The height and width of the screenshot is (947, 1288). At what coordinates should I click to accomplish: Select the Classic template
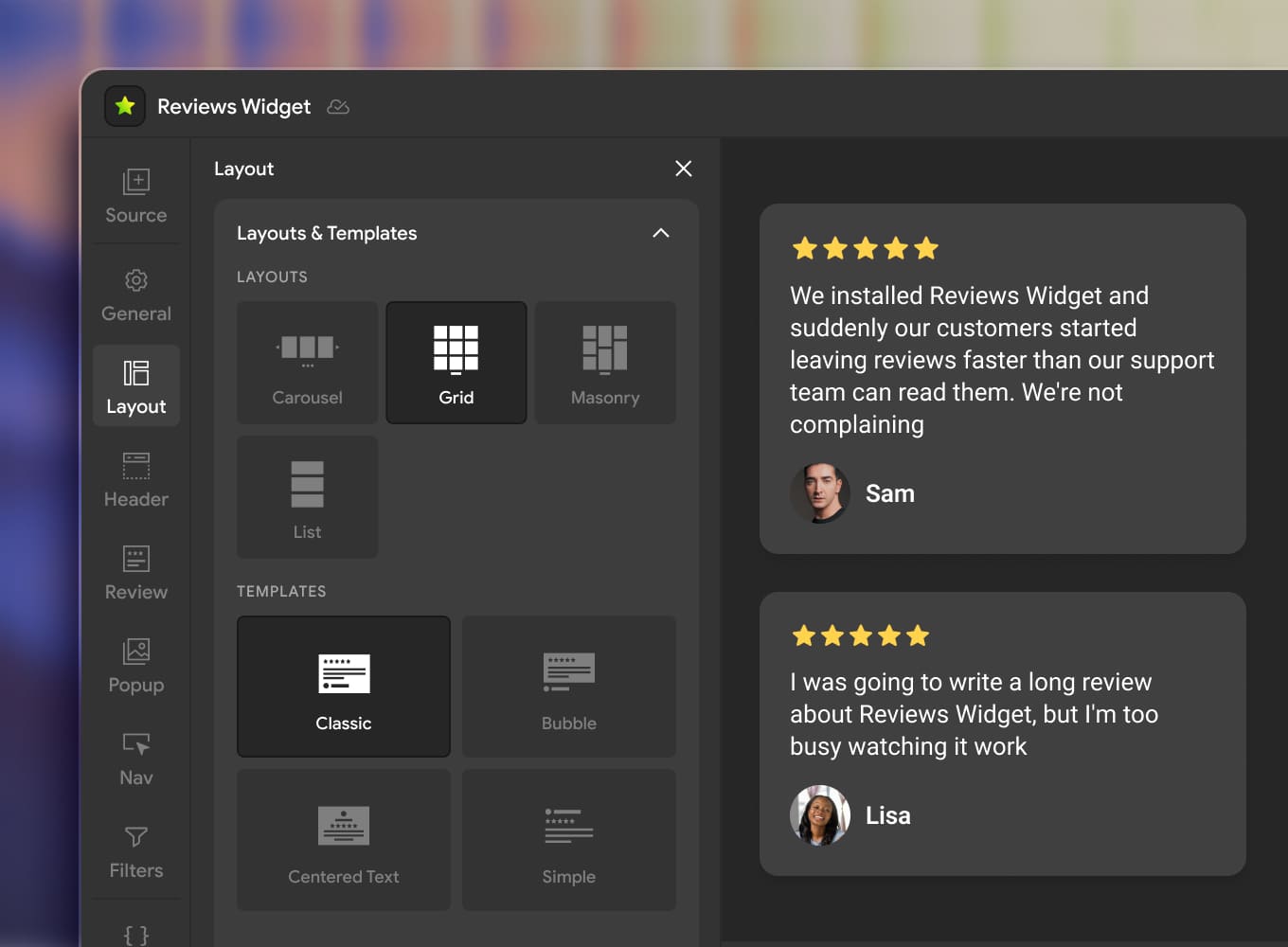(344, 687)
